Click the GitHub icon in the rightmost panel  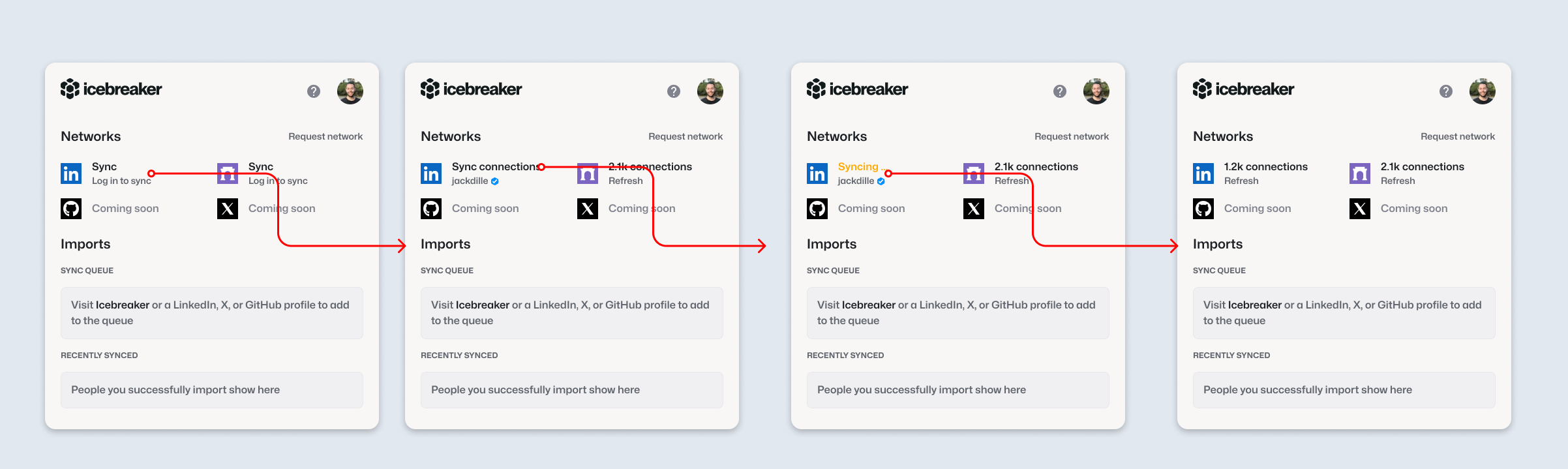pos(1203,209)
